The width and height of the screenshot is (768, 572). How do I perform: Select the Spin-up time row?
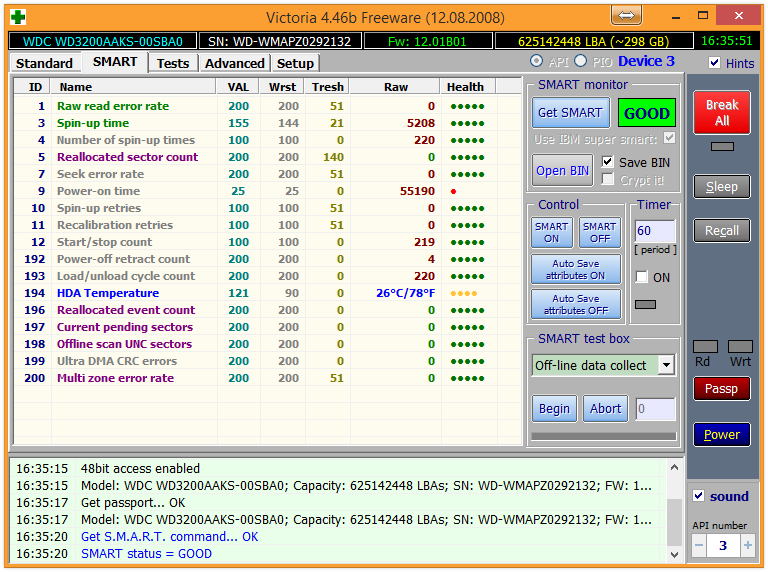(x=267, y=123)
